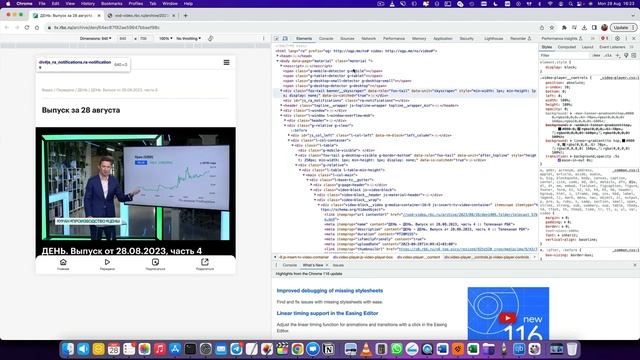640x360 pixels.
Task: Select the Issues tab in the drawer
Action: pyautogui.click(x=338, y=265)
